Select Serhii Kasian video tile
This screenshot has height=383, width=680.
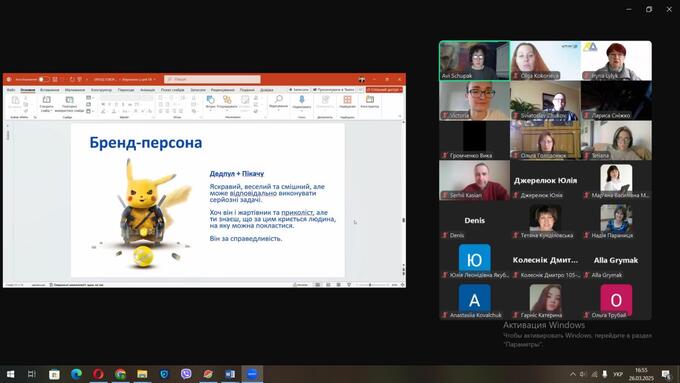click(x=474, y=180)
